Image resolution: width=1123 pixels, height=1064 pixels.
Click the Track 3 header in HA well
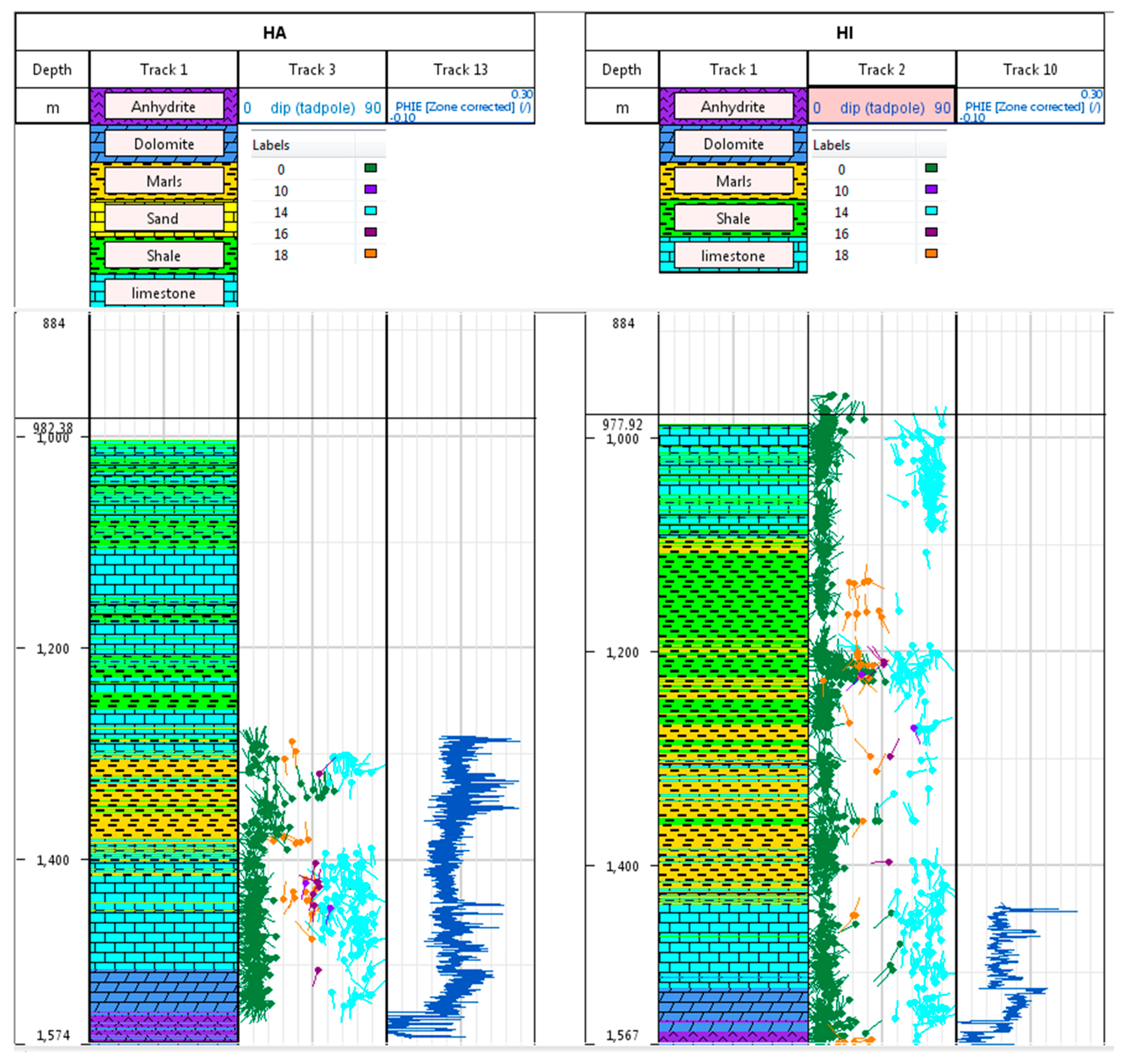pos(312,69)
